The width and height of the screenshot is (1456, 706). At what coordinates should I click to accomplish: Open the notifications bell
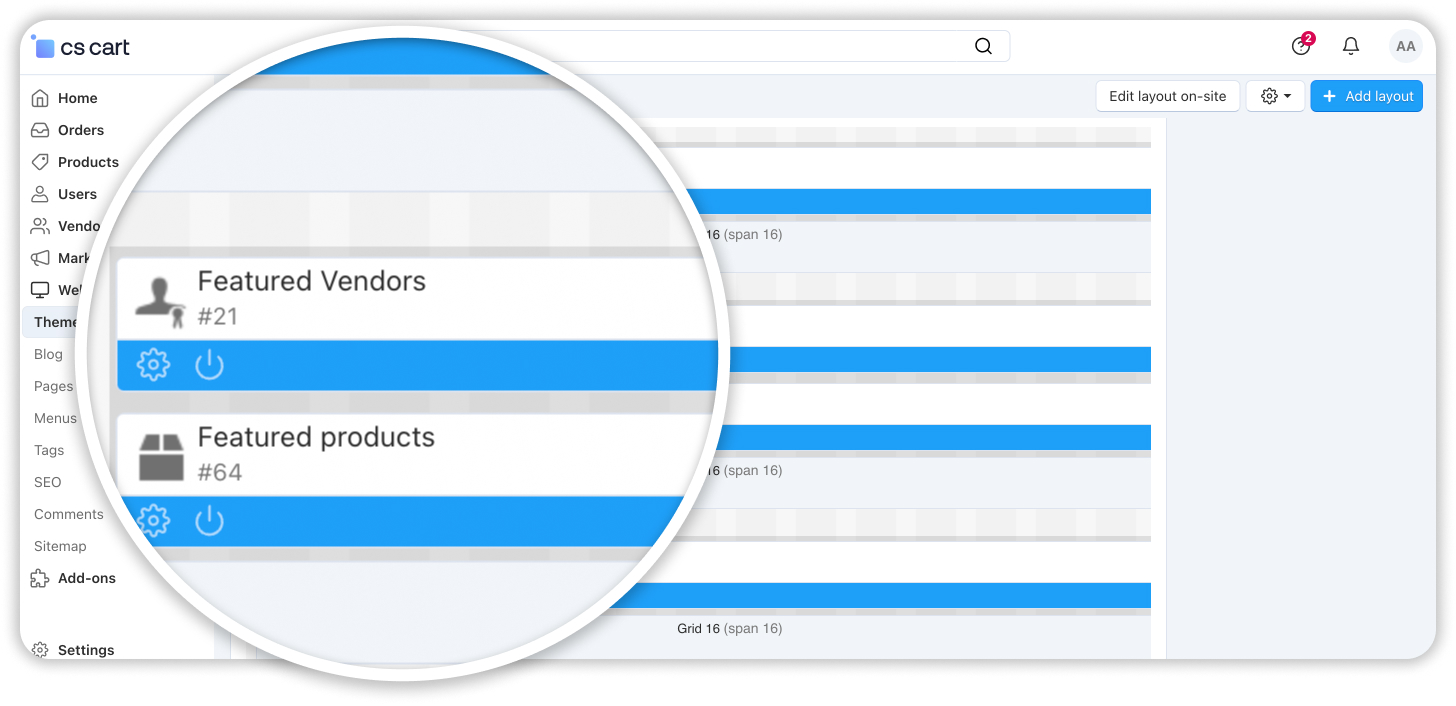pyautogui.click(x=1351, y=46)
